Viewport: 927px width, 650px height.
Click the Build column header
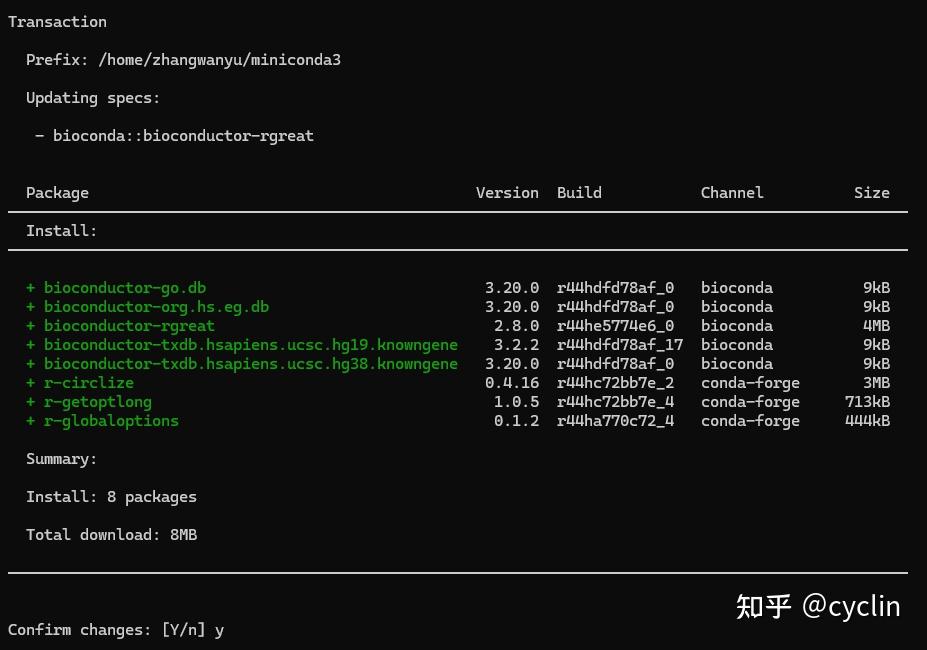[578, 192]
